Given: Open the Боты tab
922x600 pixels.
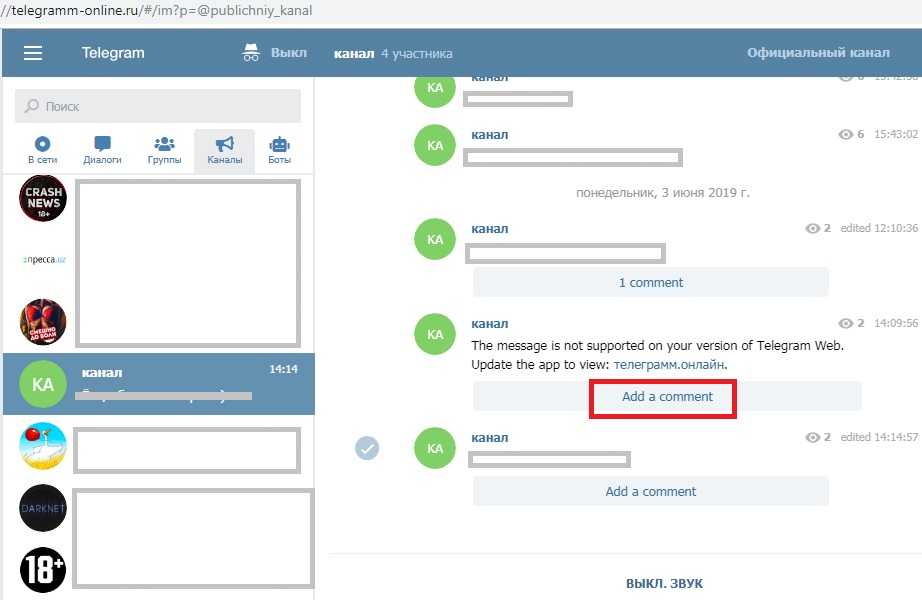Looking at the screenshot, I should (x=279, y=151).
